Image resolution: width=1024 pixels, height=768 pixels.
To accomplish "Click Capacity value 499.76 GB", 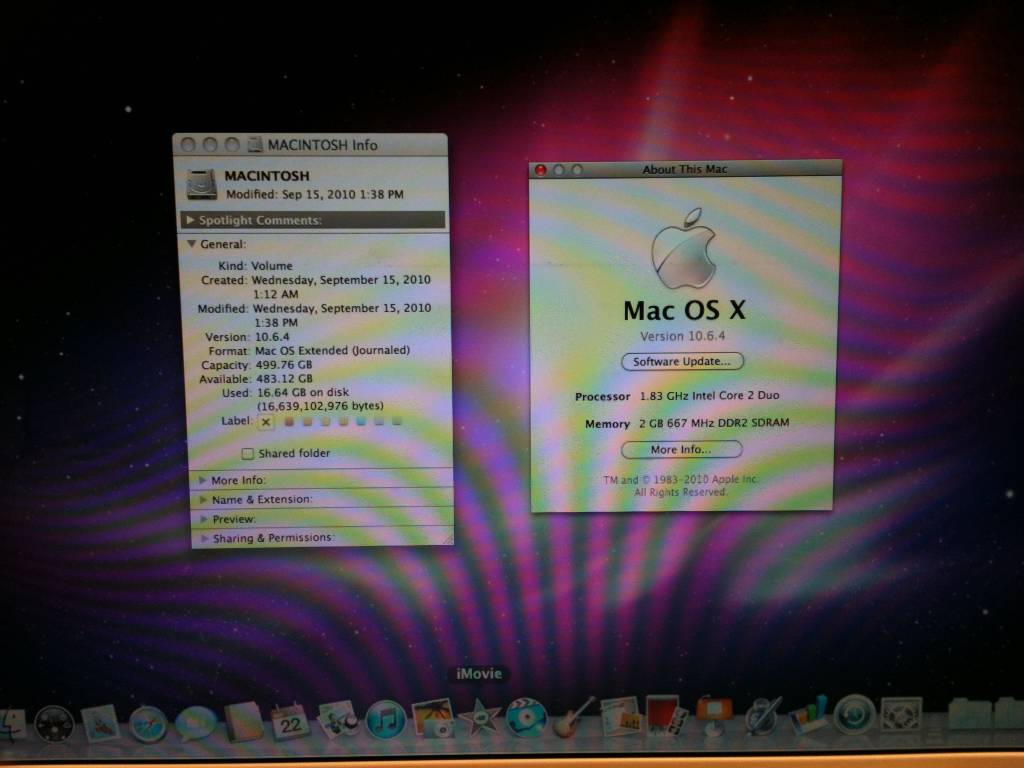I will point(283,364).
